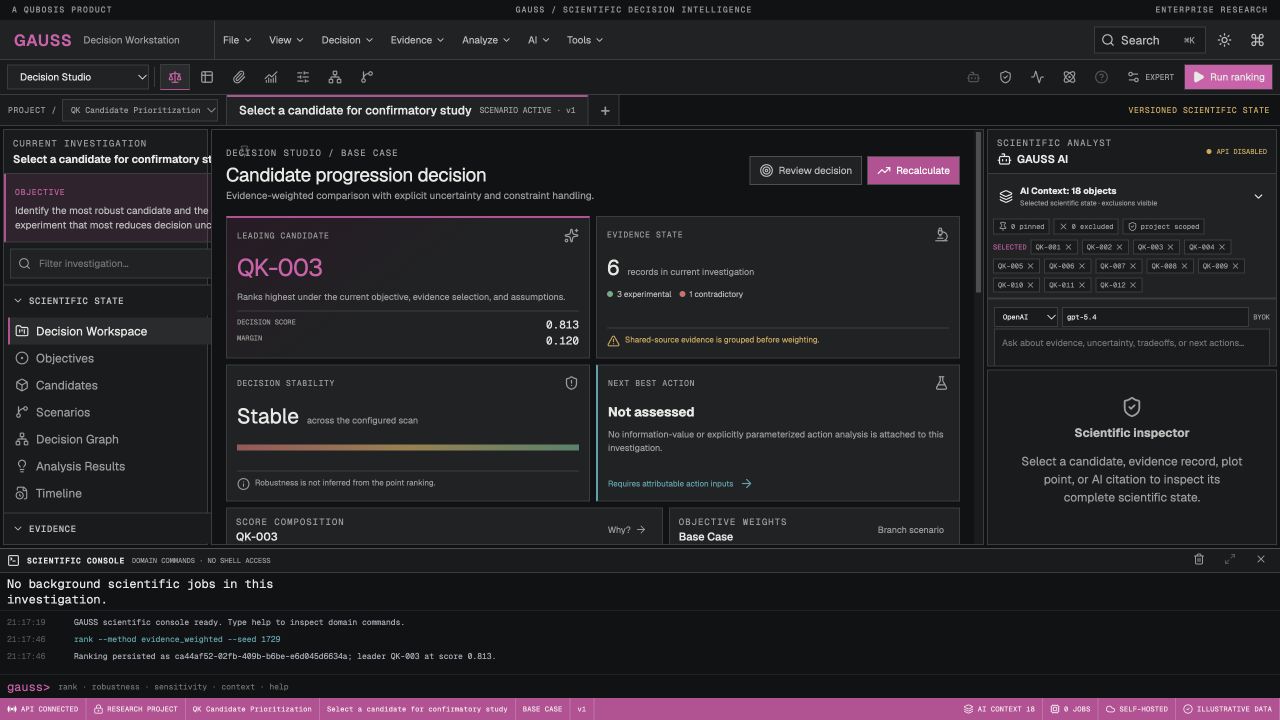Click the Search box in the header
This screenshot has width=1280, height=720.
point(1150,40)
